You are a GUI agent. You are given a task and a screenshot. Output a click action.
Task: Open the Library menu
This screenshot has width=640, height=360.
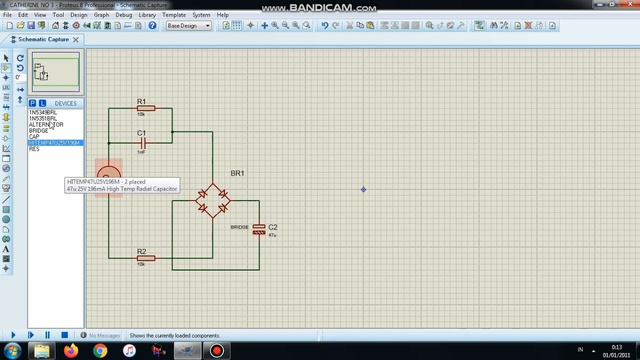[x=147, y=15]
